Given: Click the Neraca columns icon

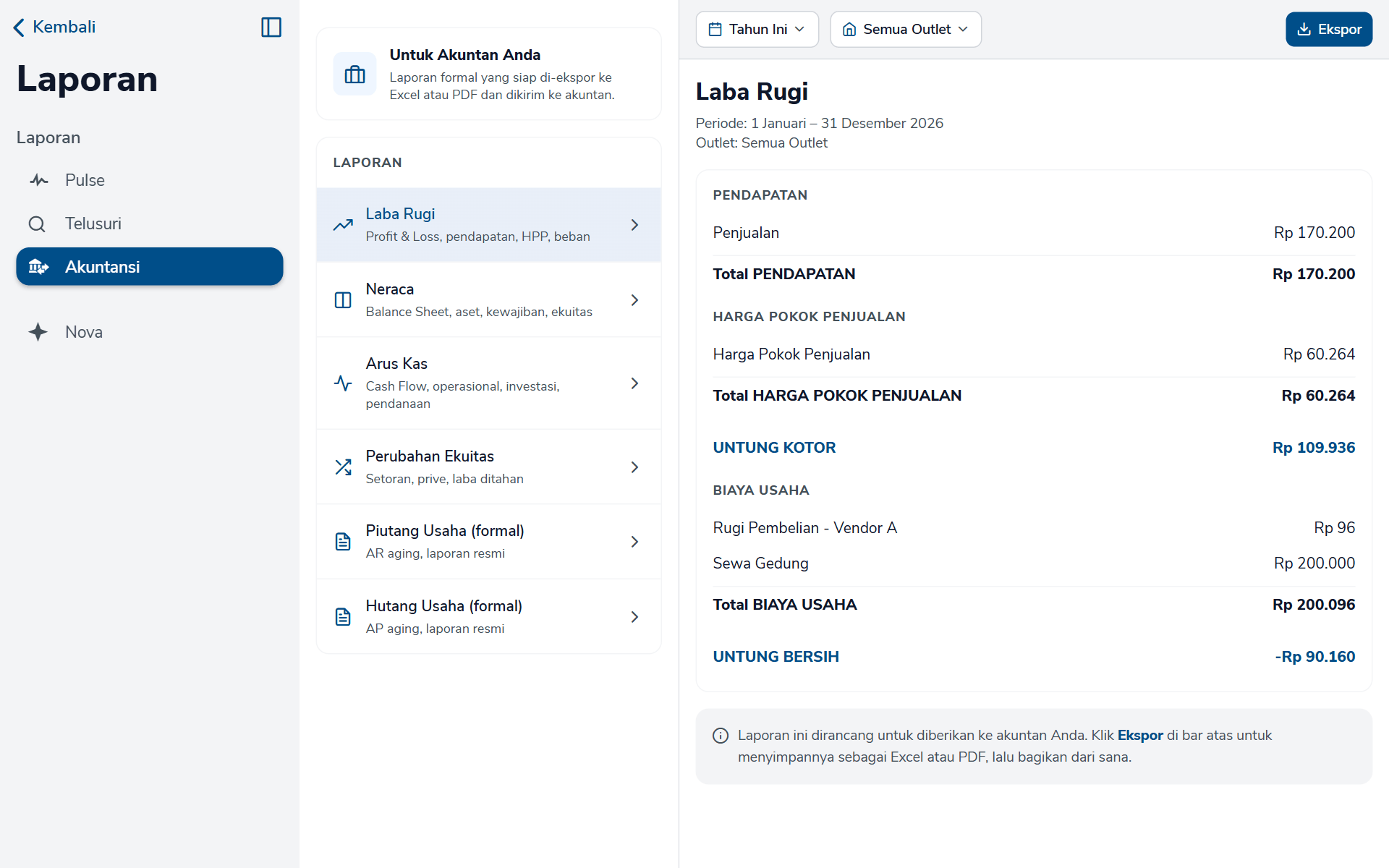Looking at the screenshot, I should (343, 300).
